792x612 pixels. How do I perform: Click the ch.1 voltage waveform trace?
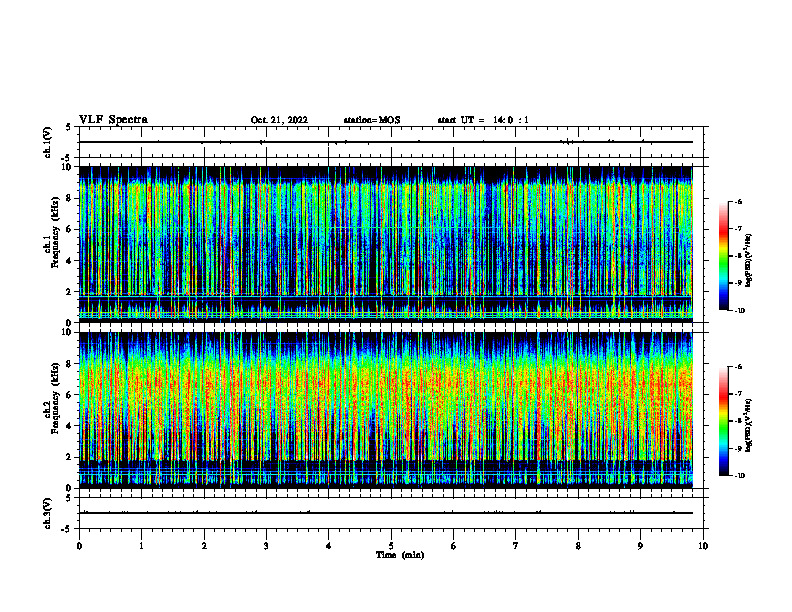386,142
